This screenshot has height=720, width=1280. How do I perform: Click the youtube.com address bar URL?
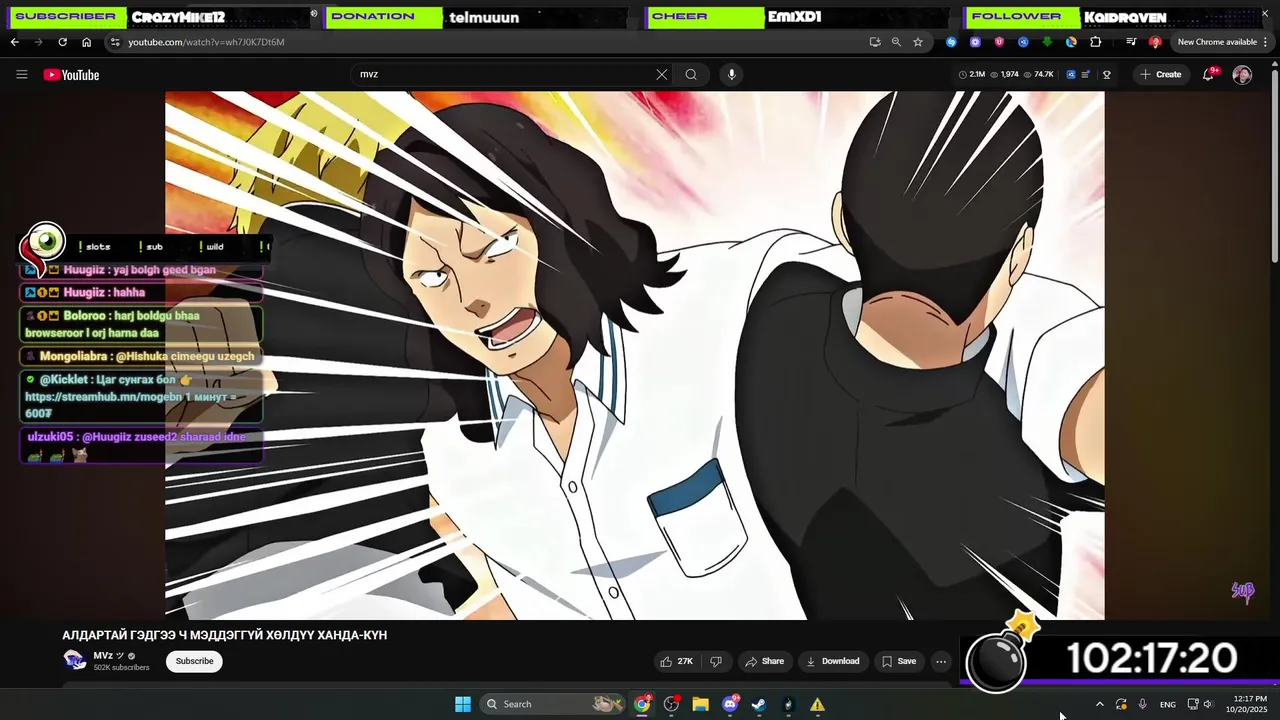click(x=206, y=42)
